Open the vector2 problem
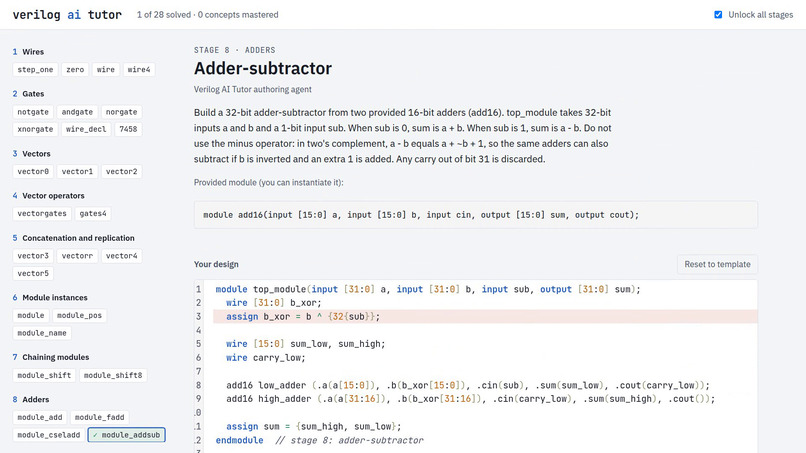Image resolution: width=806 pixels, height=453 pixels. click(x=121, y=171)
